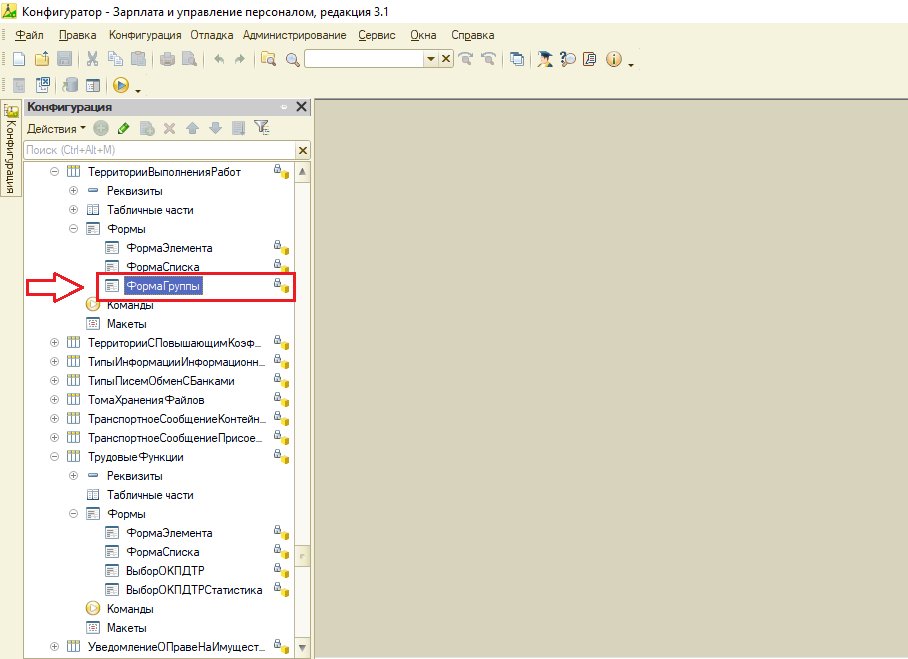Clear the configuration tree search with X
This screenshot has width=908, height=659.
[302, 151]
